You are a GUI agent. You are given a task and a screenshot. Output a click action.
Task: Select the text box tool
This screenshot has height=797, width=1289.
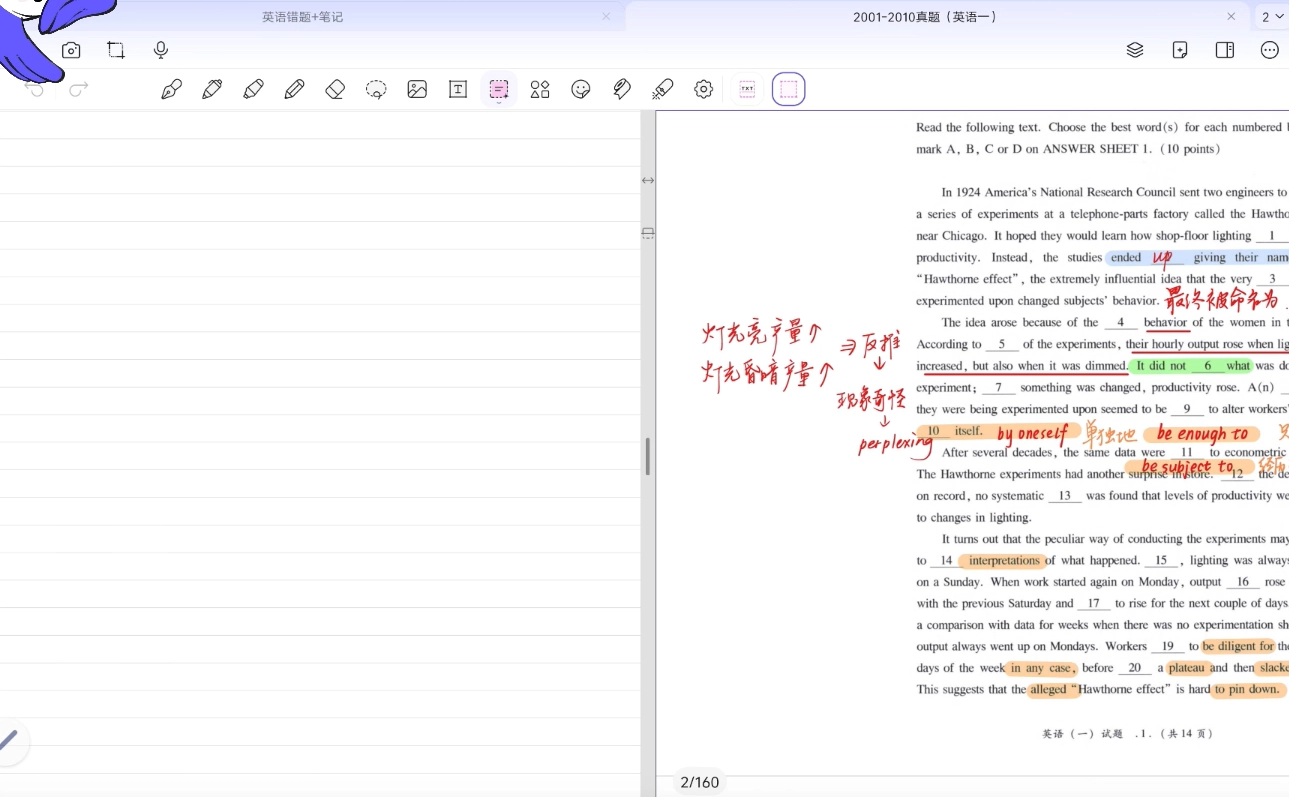point(458,90)
